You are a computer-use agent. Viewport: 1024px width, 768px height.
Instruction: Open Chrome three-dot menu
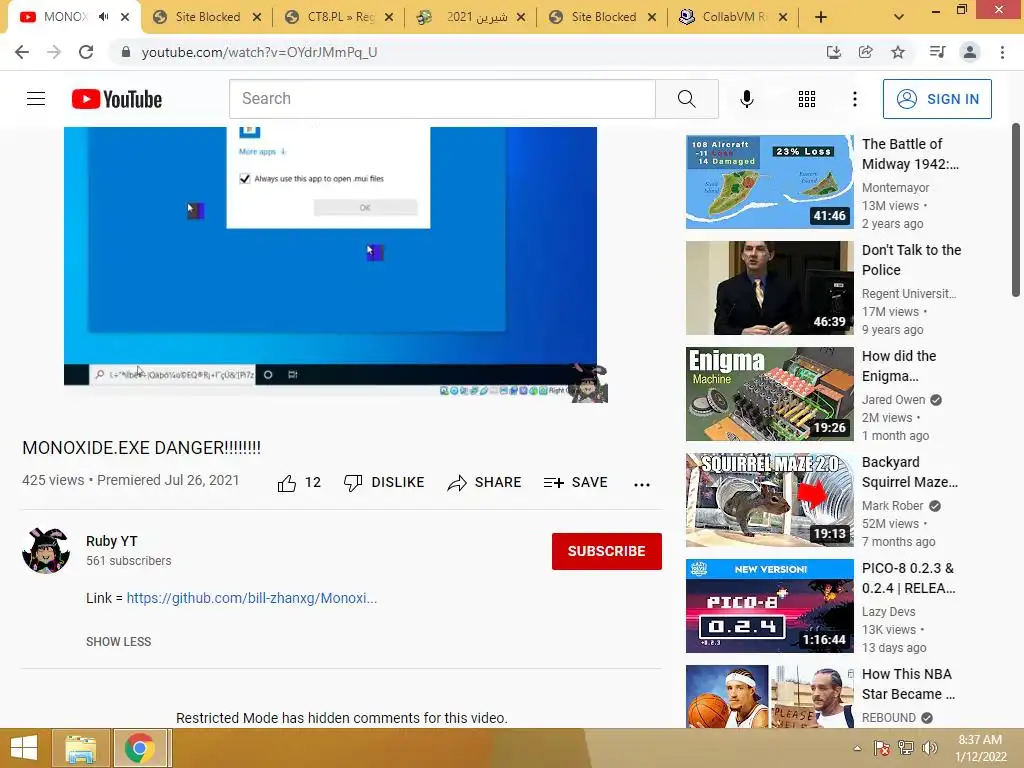[x=1002, y=52]
